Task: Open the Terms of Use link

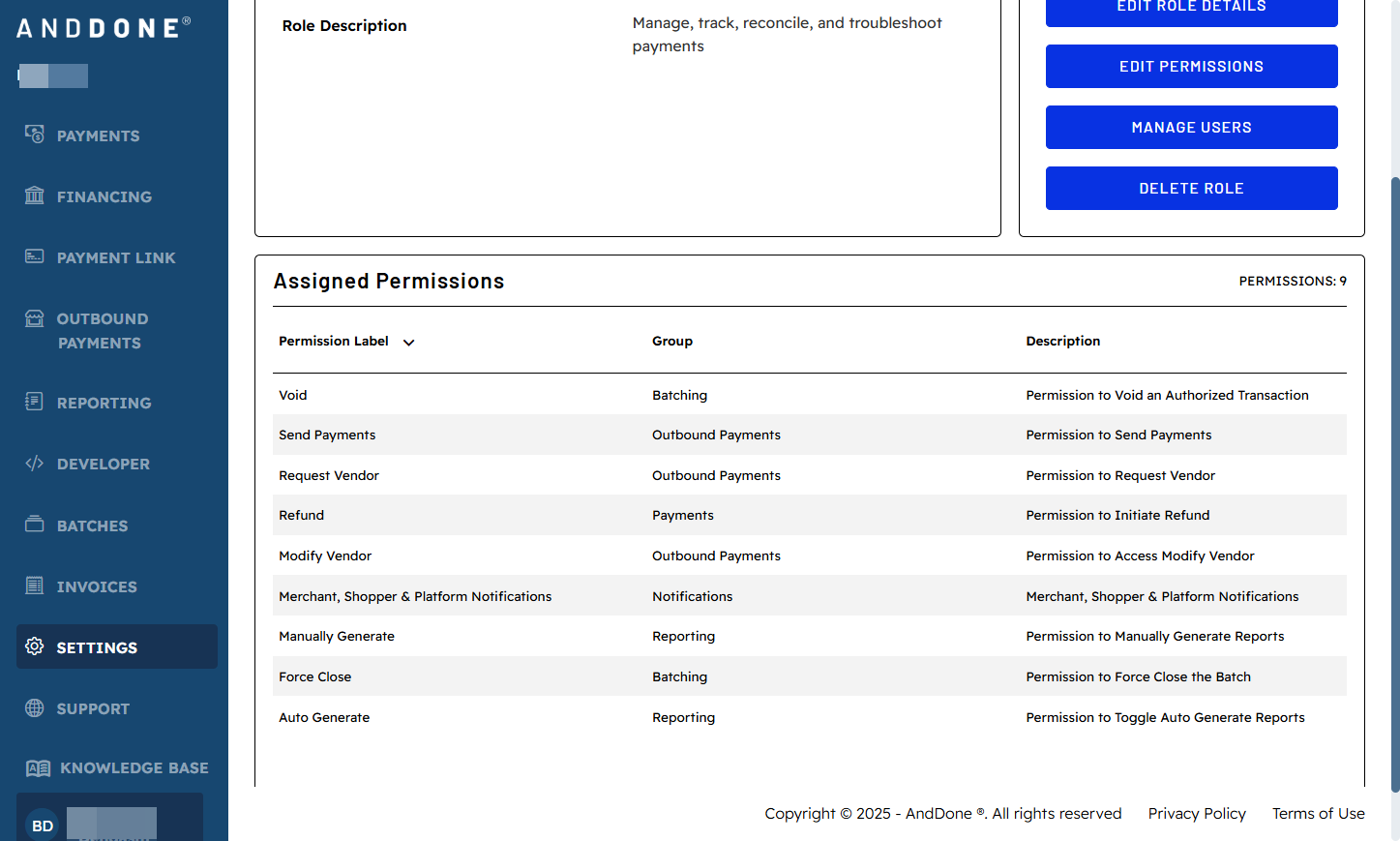Action: [x=1318, y=814]
